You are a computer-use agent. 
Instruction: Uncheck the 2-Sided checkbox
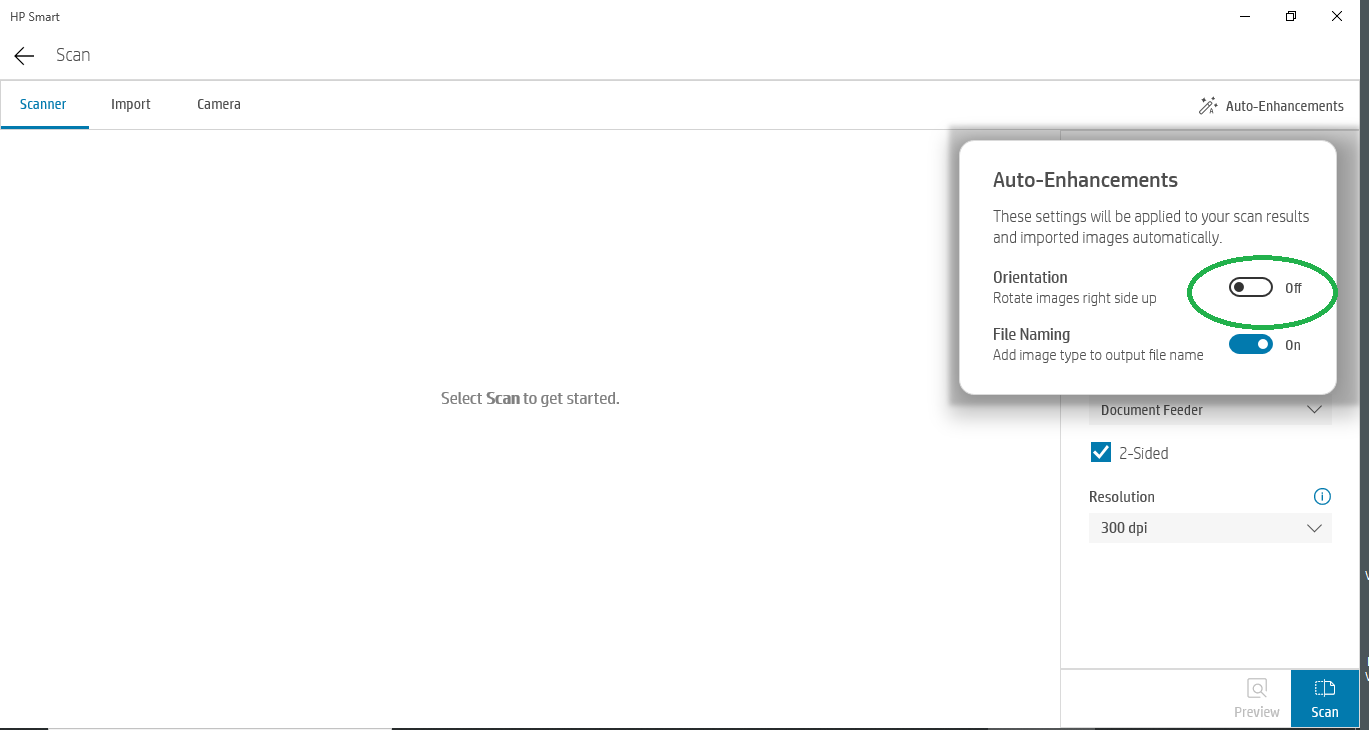pyautogui.click(x=1100, y=452)
